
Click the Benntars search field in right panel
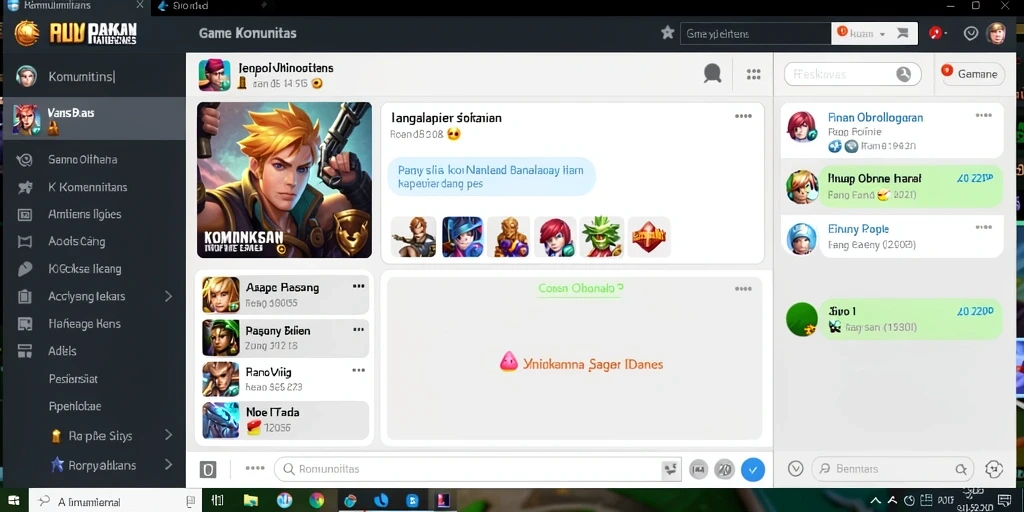click(x=892, y=469)
